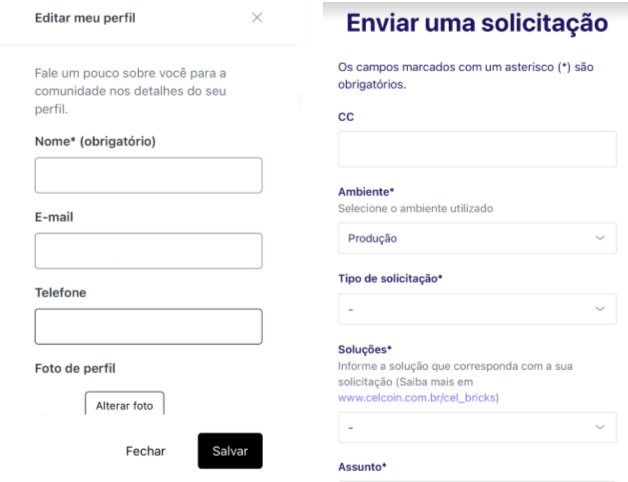
Task: Open the Soluções dropdown
Action: pyautogui.click(x=477, y=427)
